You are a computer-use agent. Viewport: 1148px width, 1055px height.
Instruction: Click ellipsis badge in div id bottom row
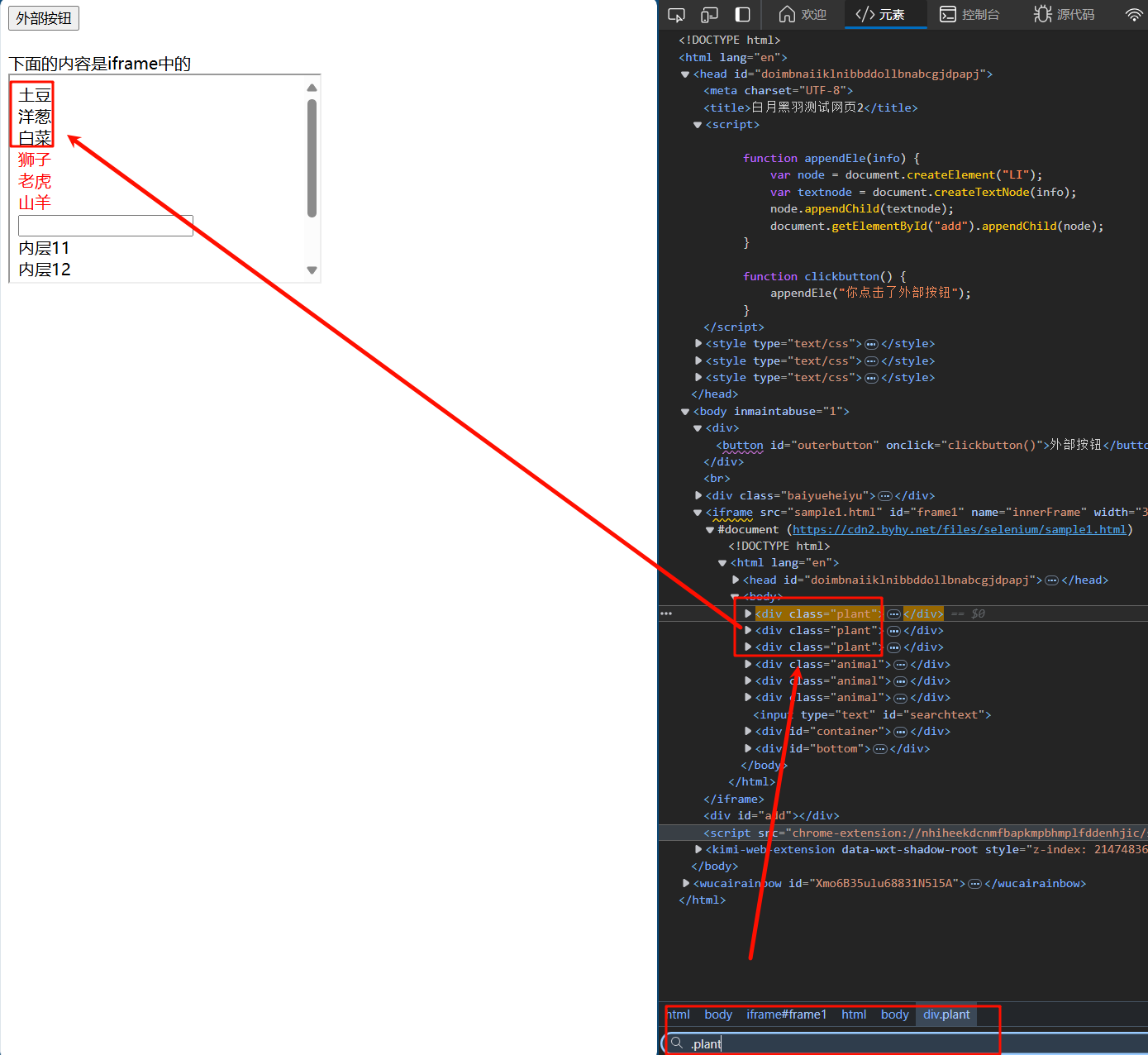pos(880,749)
